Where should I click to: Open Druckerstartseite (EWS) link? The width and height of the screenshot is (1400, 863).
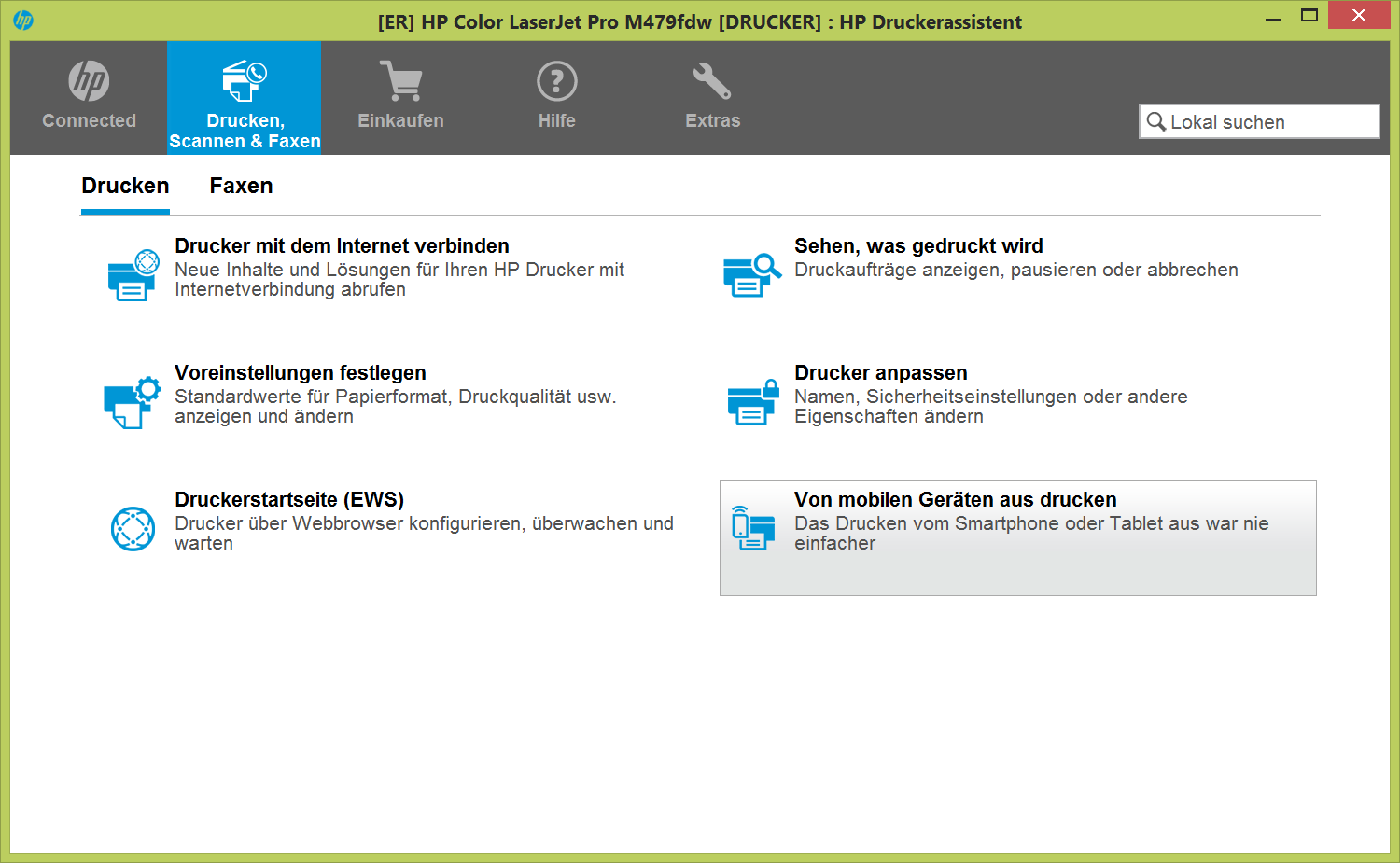[289, 500]
